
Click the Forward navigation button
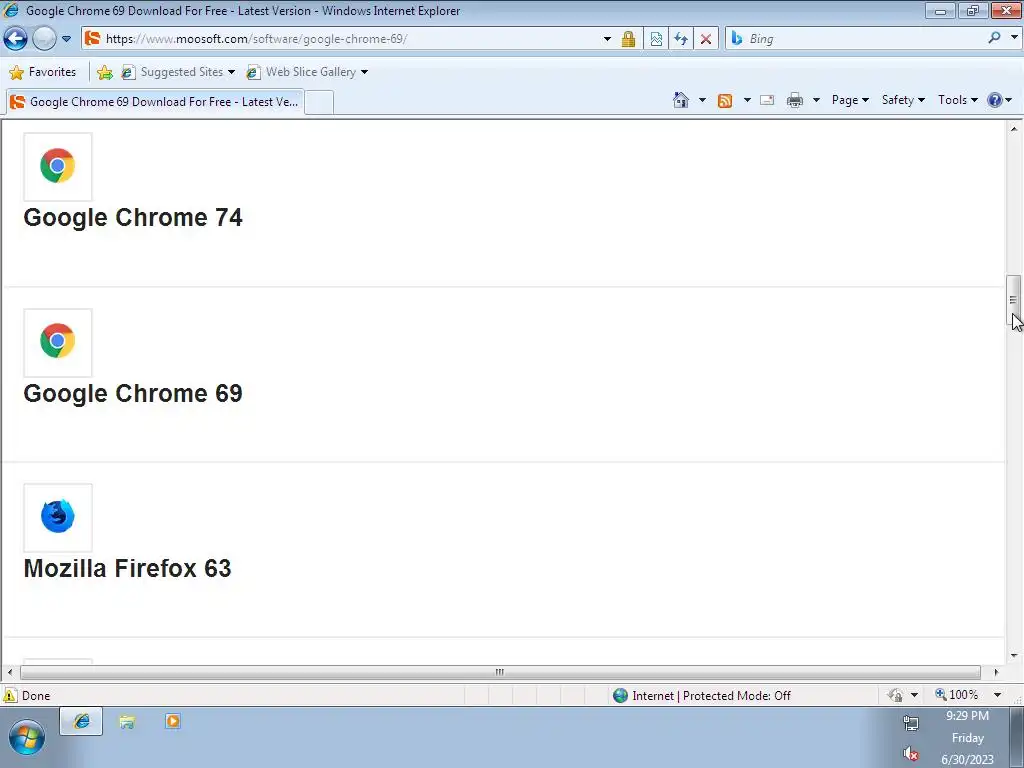click(44, 39)
